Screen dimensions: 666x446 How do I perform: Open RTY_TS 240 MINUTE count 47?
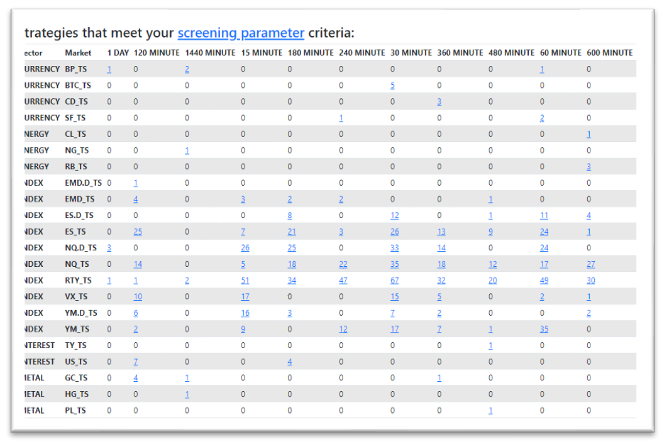click(x=343, y=280)
